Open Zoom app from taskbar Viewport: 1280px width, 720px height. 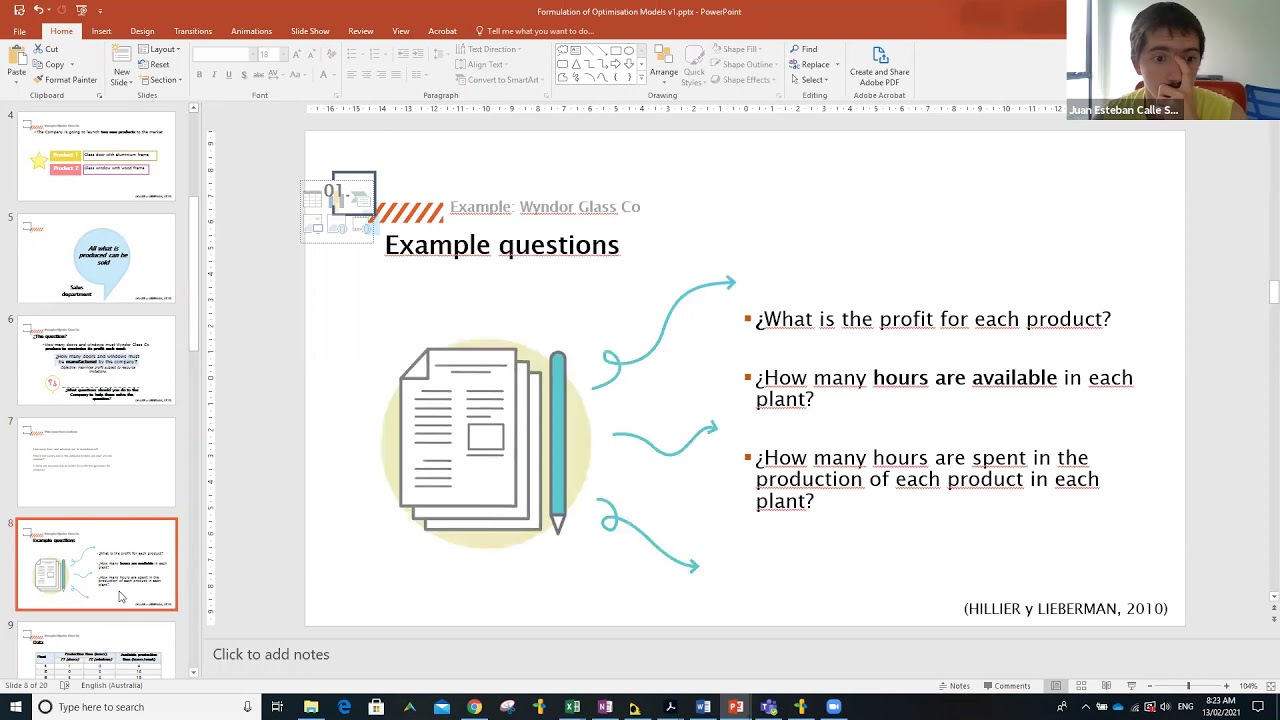click(x=834, y=707)
